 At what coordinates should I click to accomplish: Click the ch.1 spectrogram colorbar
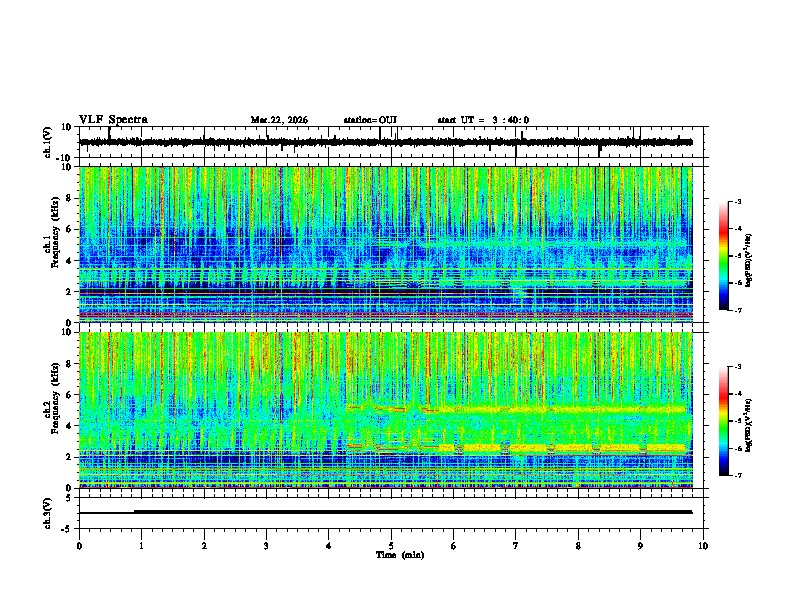pyautogui.click(x=724, y=256)
